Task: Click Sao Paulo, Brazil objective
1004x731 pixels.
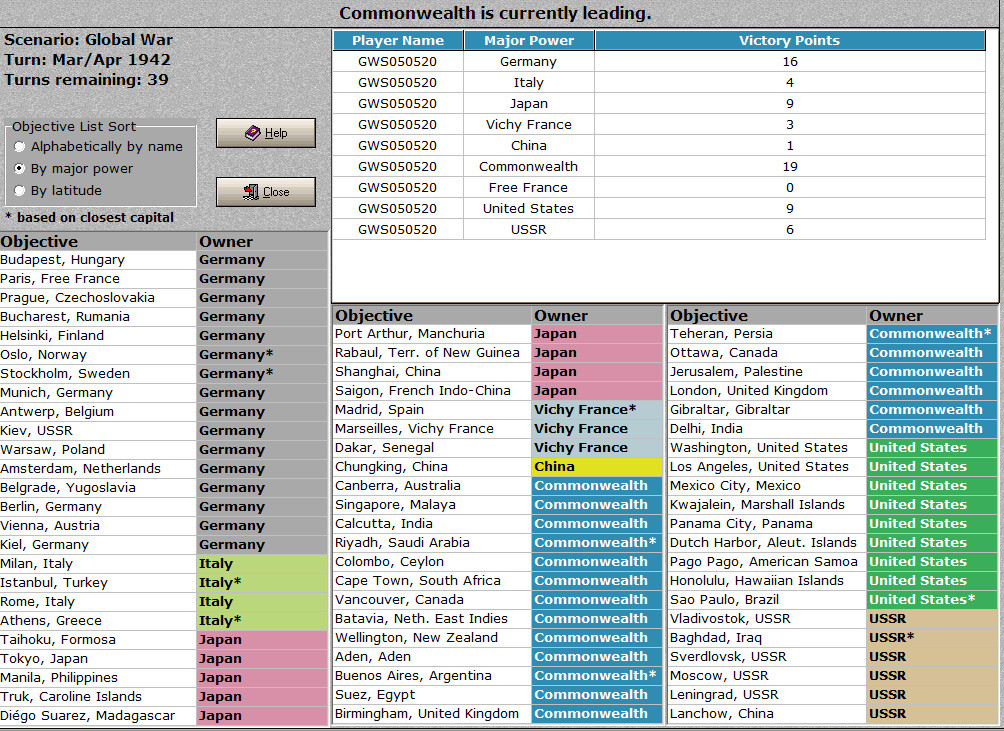Action: click(767, 600)
